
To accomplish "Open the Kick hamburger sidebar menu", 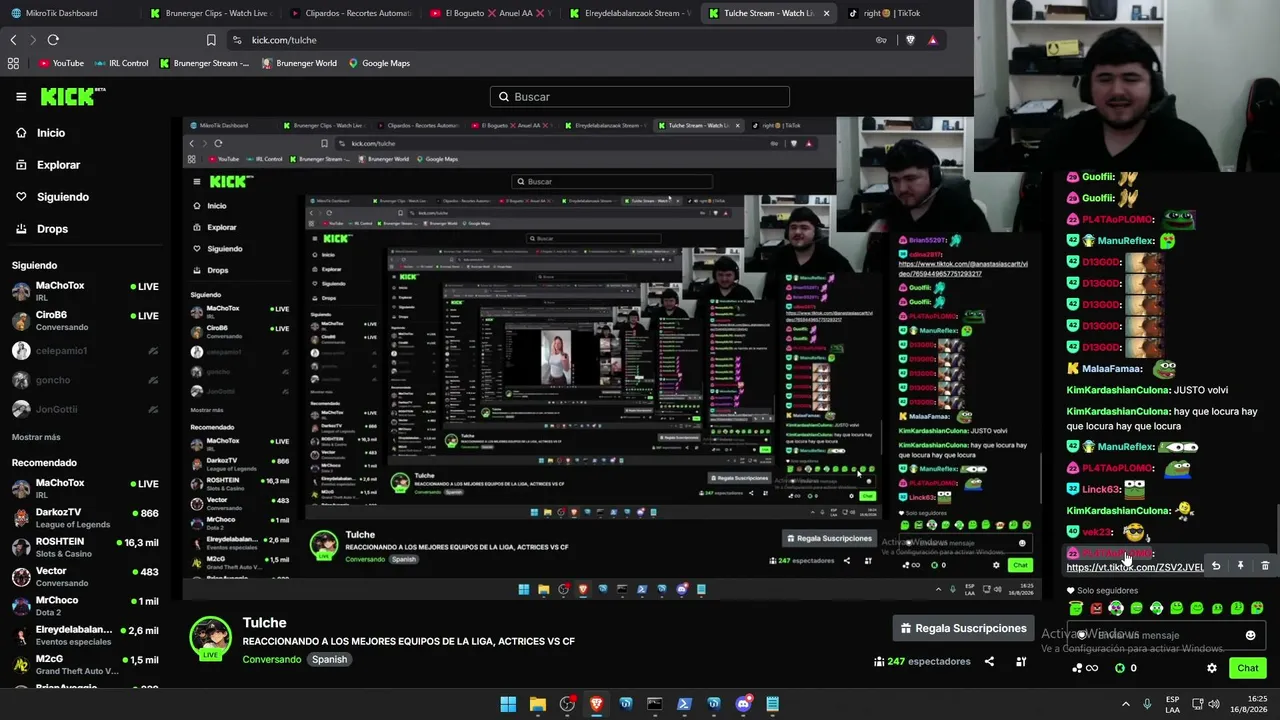I will pyautogui.click(x=21, y=97).
